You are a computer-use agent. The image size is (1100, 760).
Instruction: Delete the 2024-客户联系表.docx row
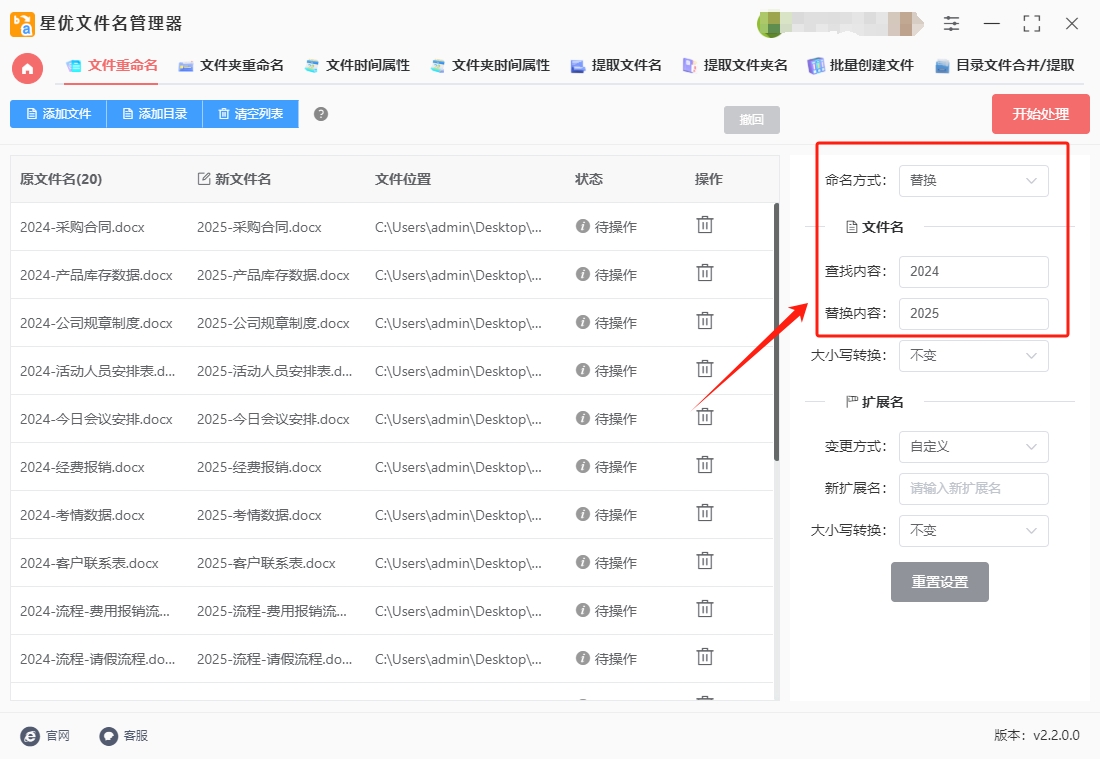(x=704, y=561)
